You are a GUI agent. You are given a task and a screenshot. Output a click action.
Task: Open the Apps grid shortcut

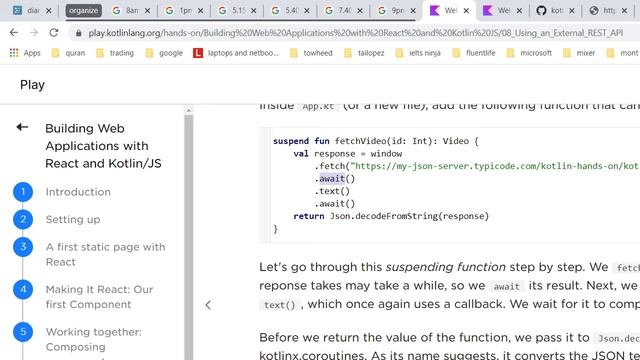click(25, 53)
